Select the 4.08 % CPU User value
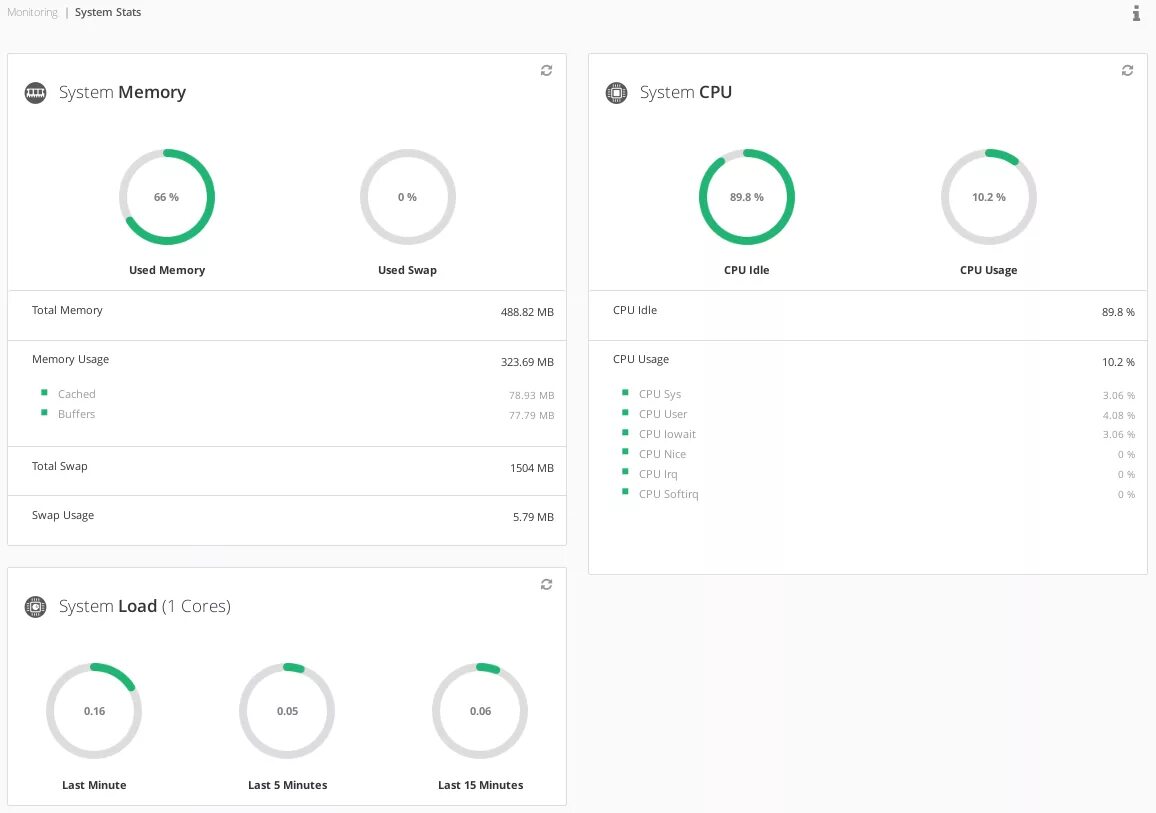Screen dimensions: 1156x813 click(x=1118, y=415)
